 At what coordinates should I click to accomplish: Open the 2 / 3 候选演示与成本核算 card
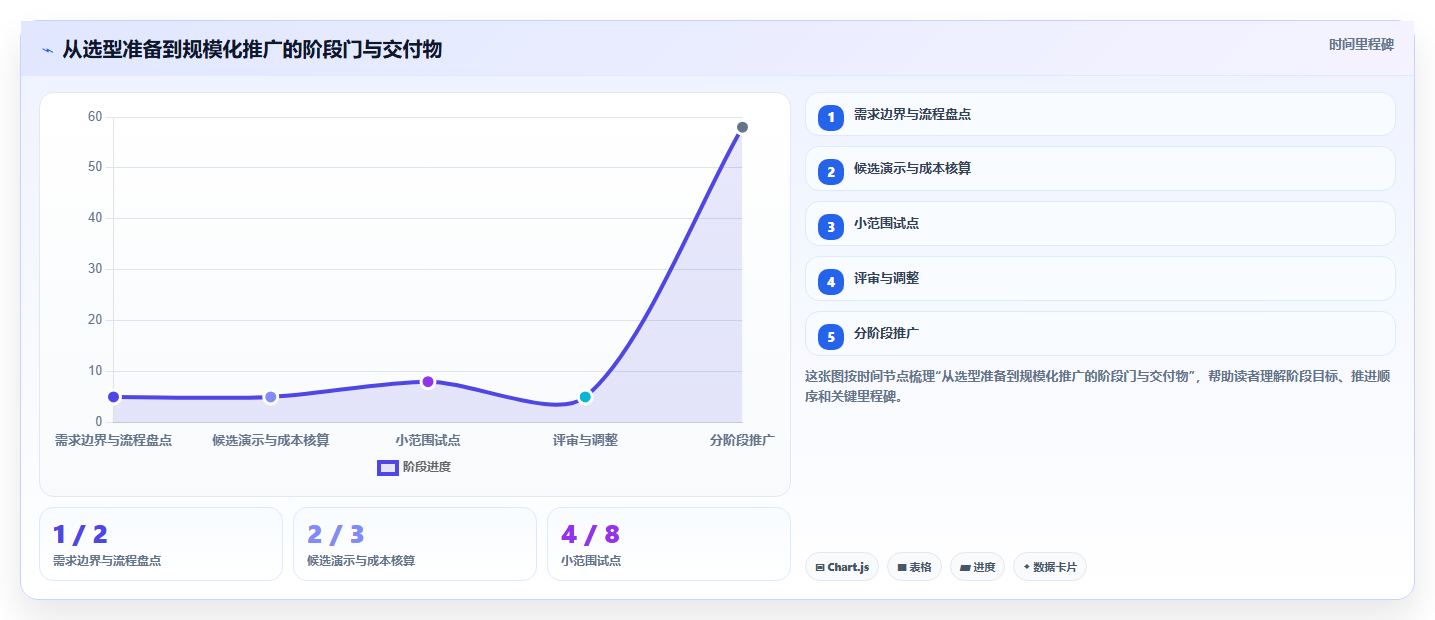[x=415, y=544]
